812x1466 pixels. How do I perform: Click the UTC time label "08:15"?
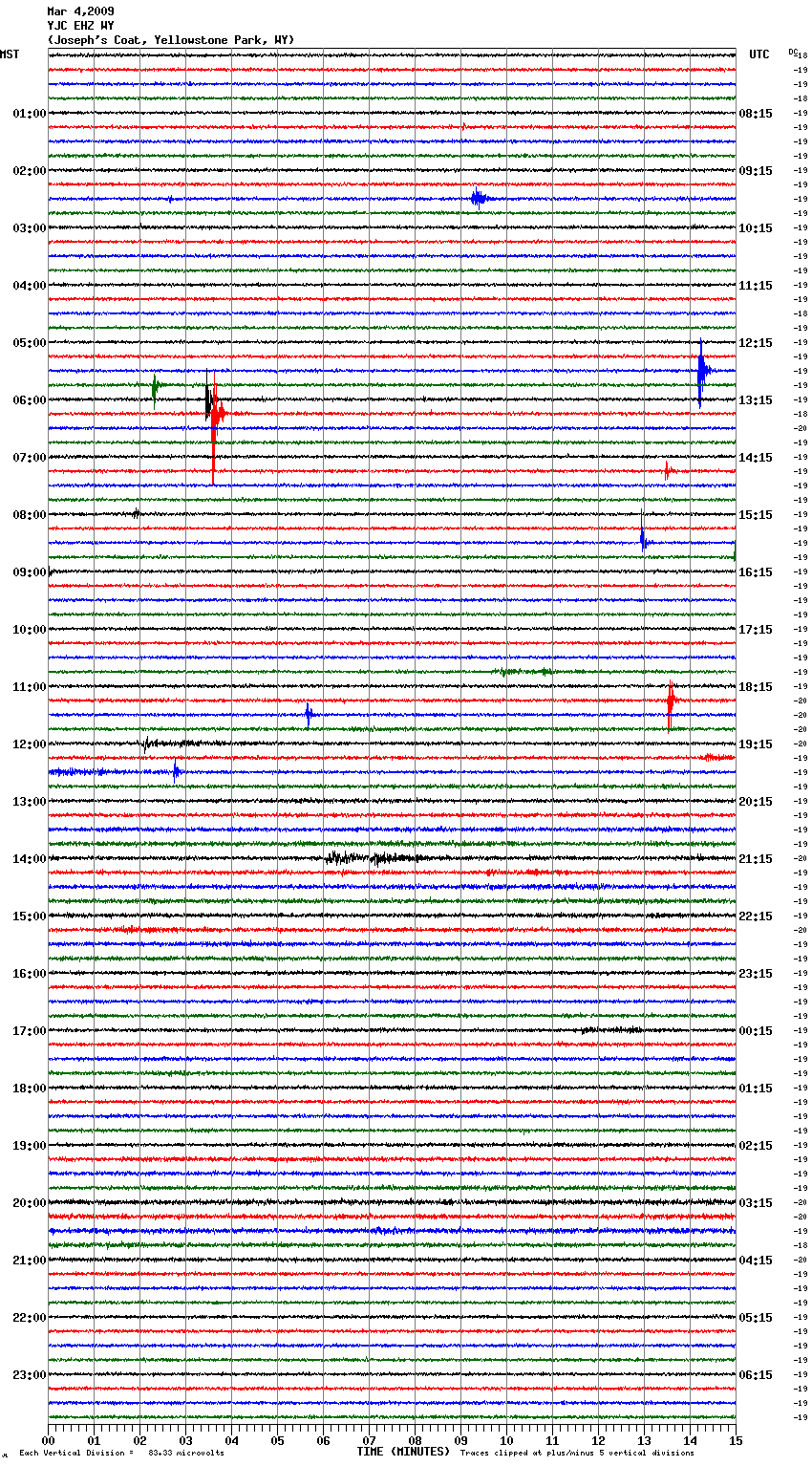click(x=756, y=114)
